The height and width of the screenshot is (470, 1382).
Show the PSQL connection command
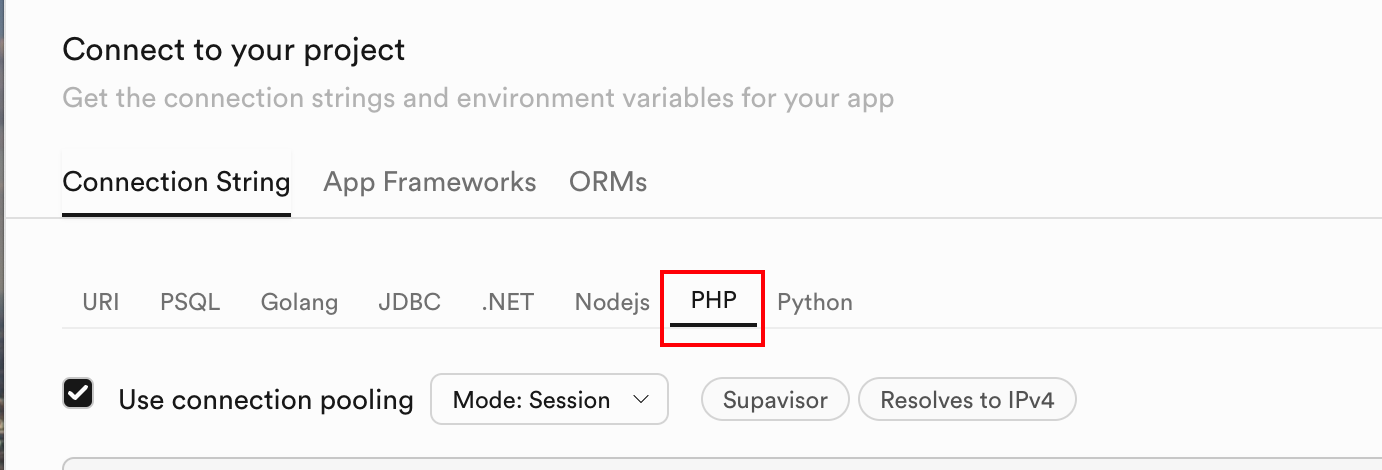click(190, 302)
